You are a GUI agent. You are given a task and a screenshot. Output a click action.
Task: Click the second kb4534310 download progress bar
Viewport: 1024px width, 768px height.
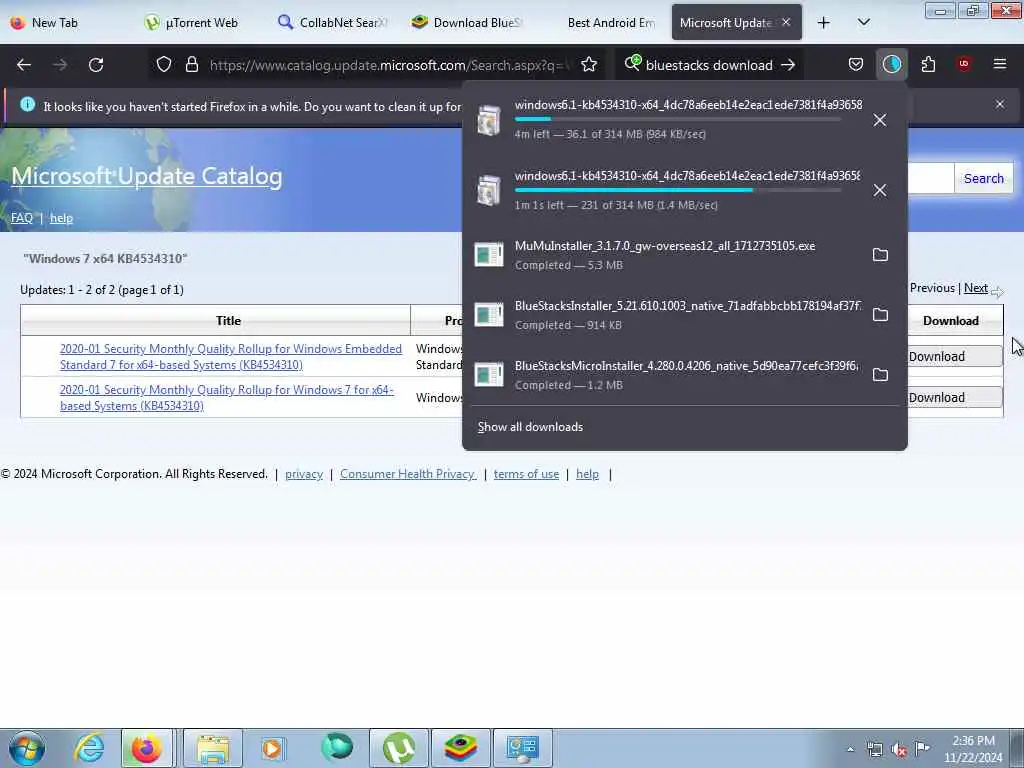click(678, 190)
